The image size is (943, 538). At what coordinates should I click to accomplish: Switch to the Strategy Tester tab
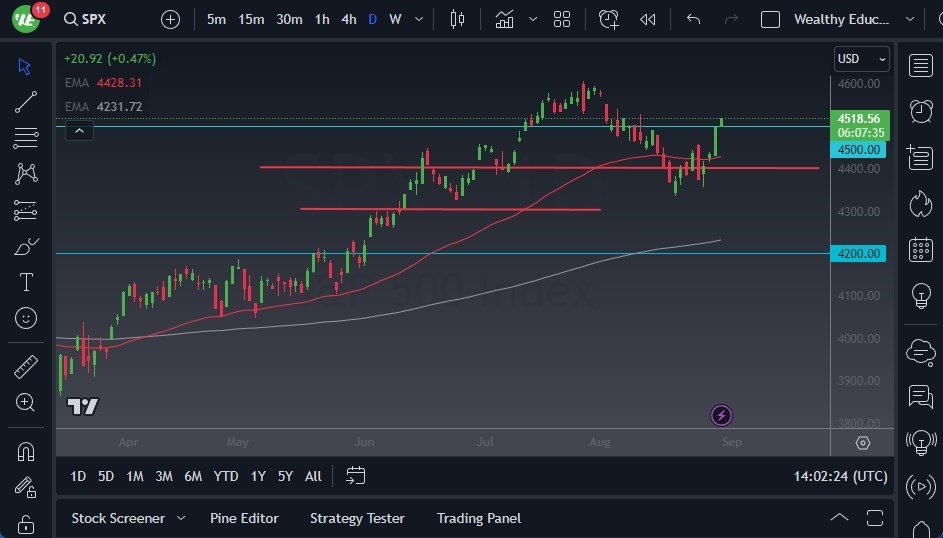tap(357, 518)
